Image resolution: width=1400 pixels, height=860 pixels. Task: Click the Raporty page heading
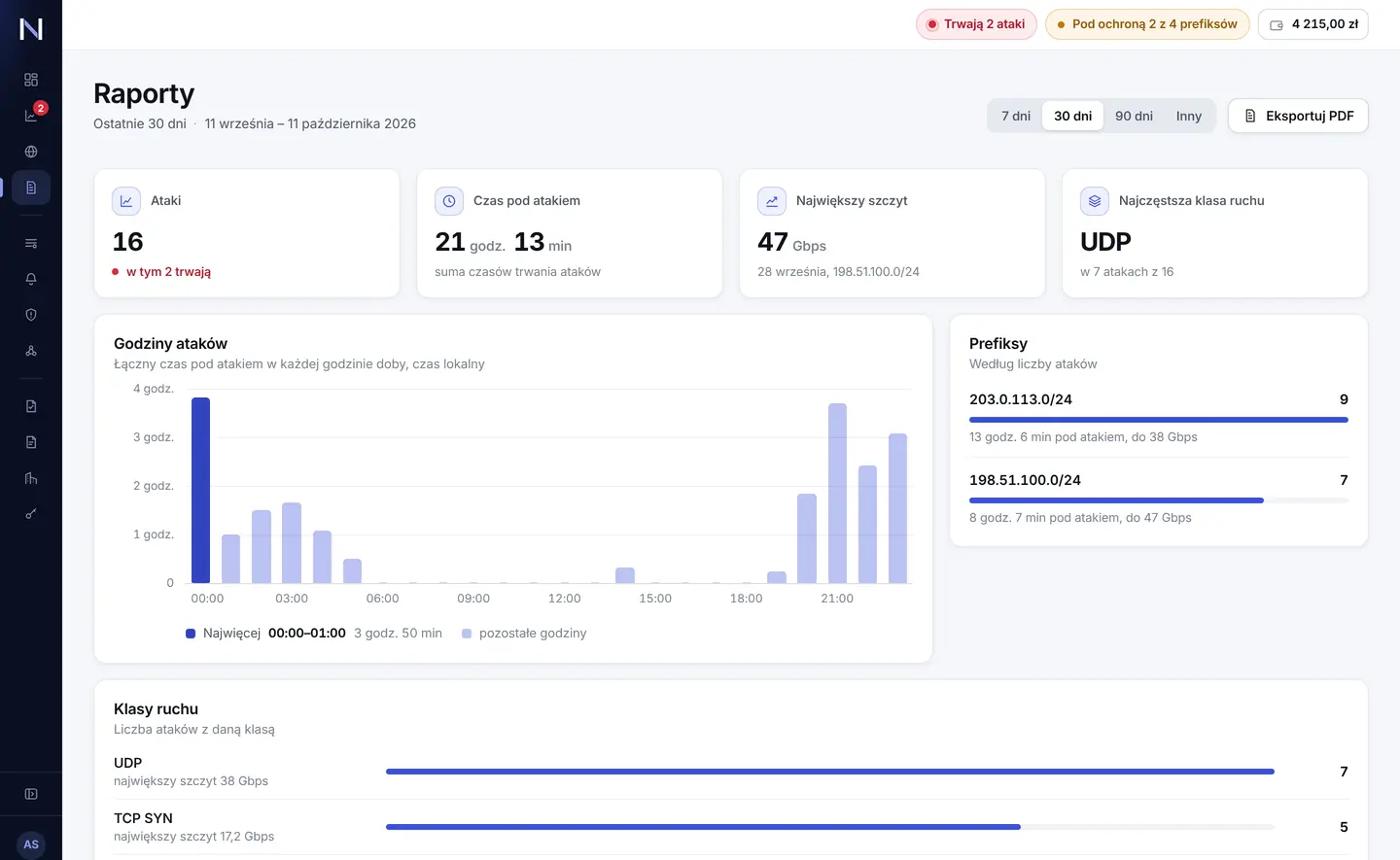pos(144,93)
